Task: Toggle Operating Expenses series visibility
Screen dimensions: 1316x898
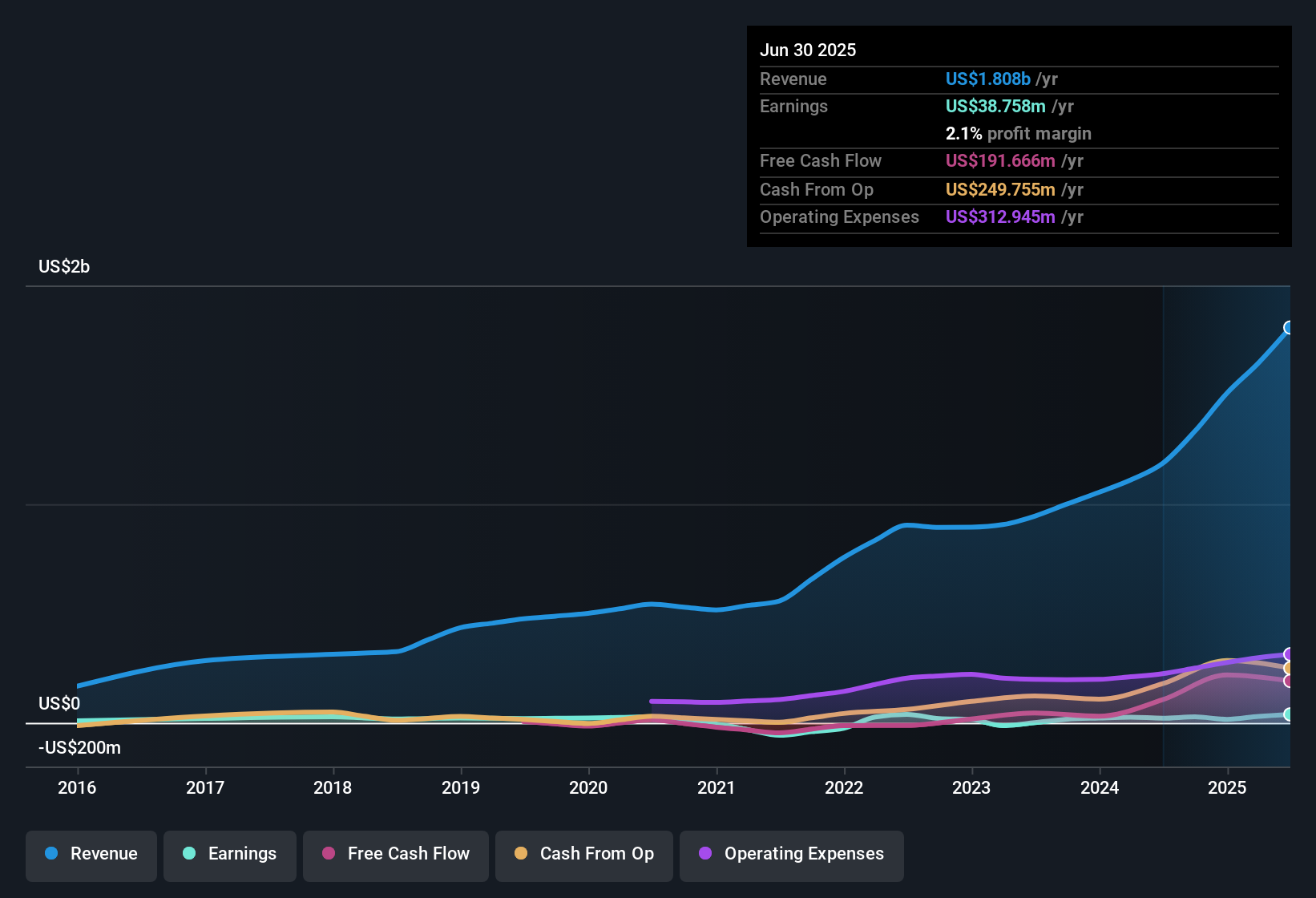Action: click(x=791, y=854)
